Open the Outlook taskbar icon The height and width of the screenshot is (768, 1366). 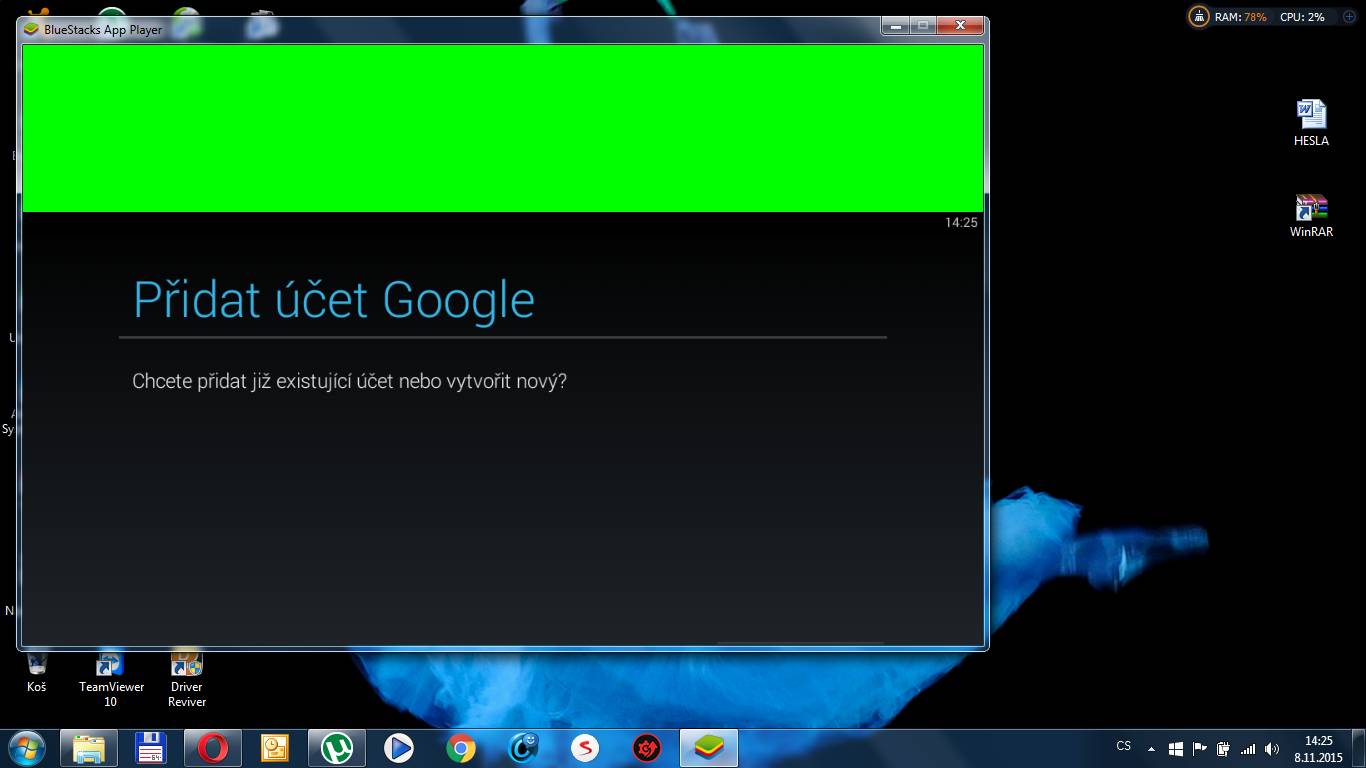(275, 748)
